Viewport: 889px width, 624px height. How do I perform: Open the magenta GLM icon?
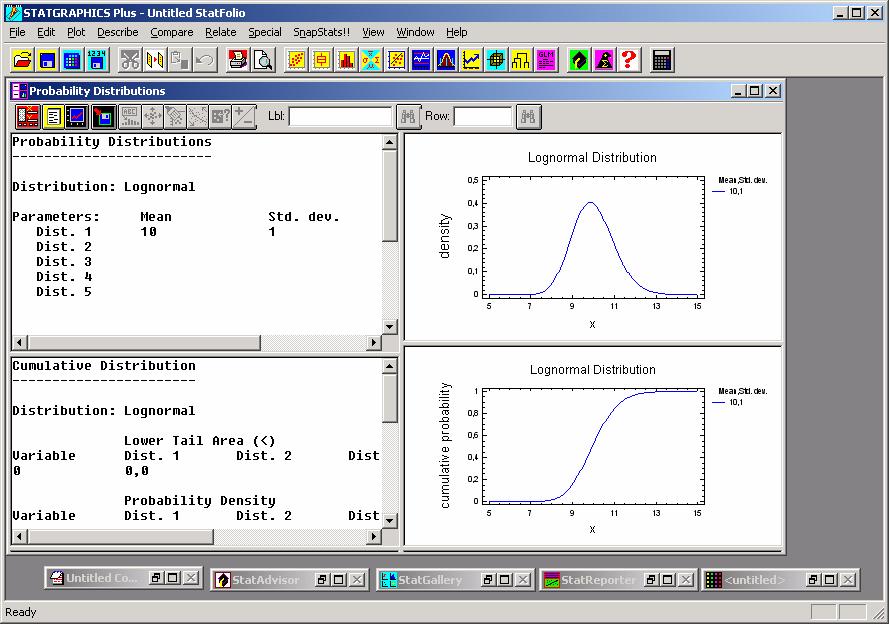pyautogui.click(x=546, y=60)
